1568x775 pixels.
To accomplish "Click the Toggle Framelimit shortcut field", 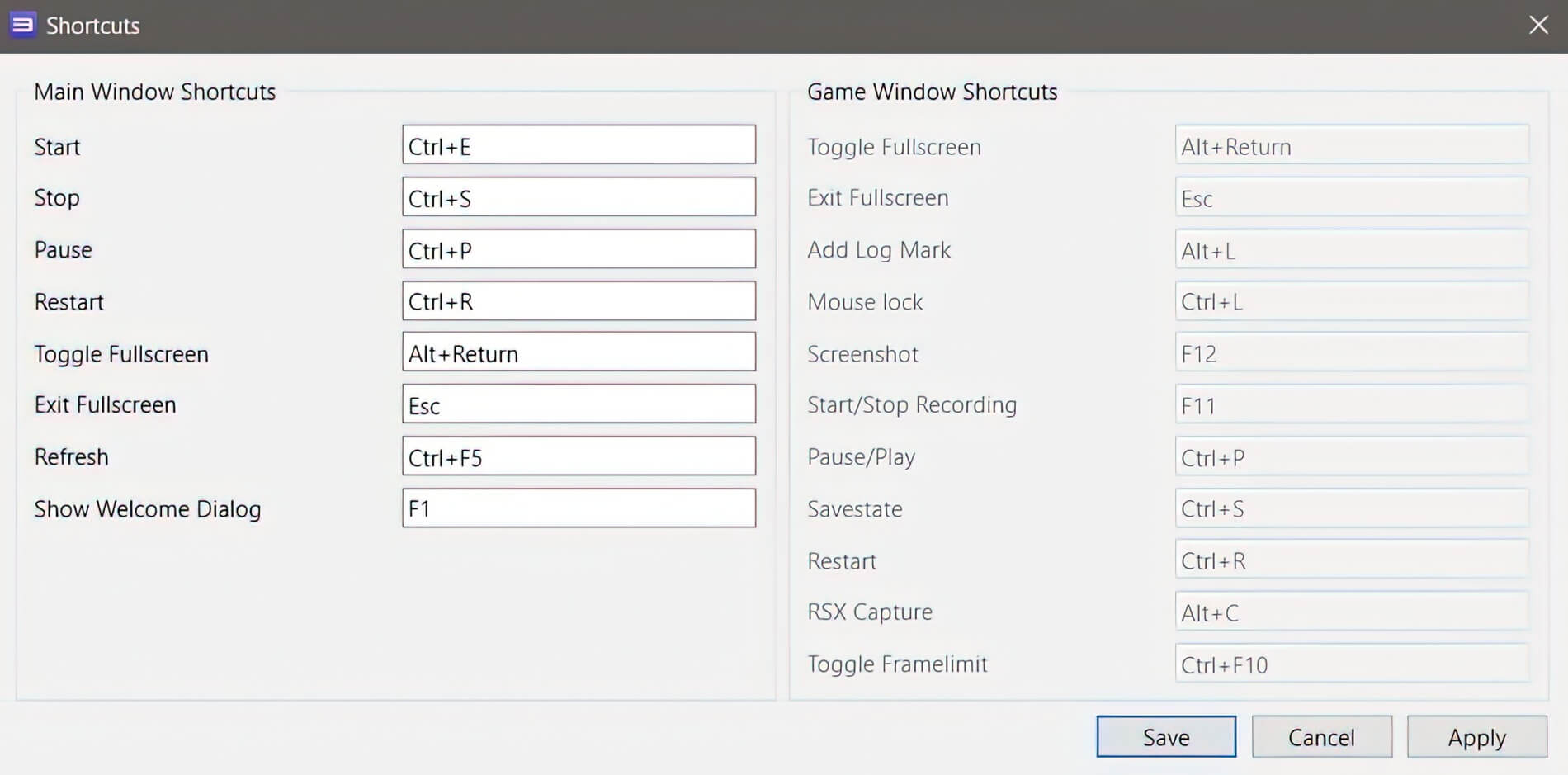I will coord(1352,664).
